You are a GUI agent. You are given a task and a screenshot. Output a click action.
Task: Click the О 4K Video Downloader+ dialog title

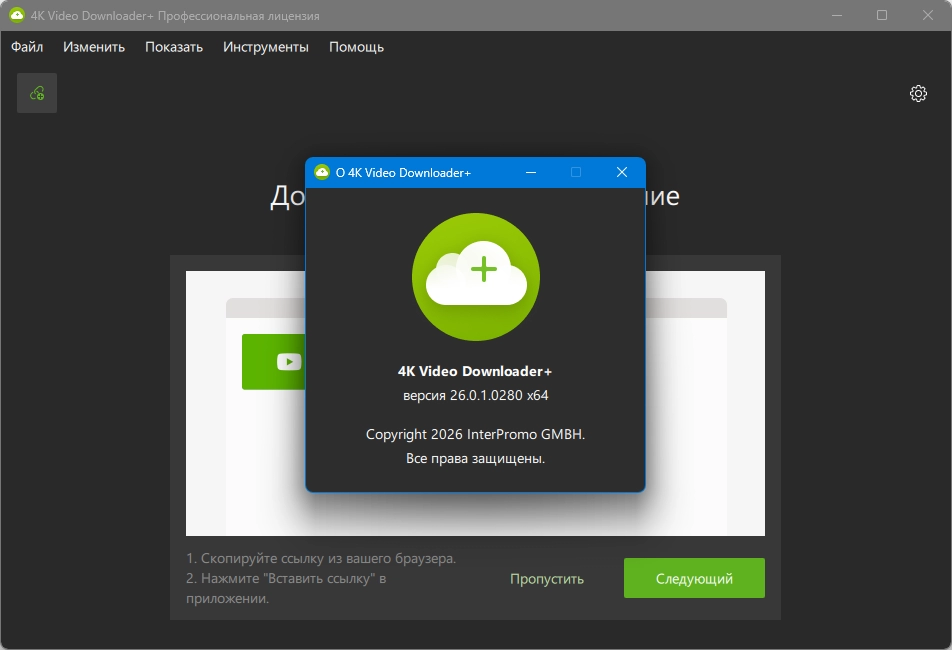(403, 172)
